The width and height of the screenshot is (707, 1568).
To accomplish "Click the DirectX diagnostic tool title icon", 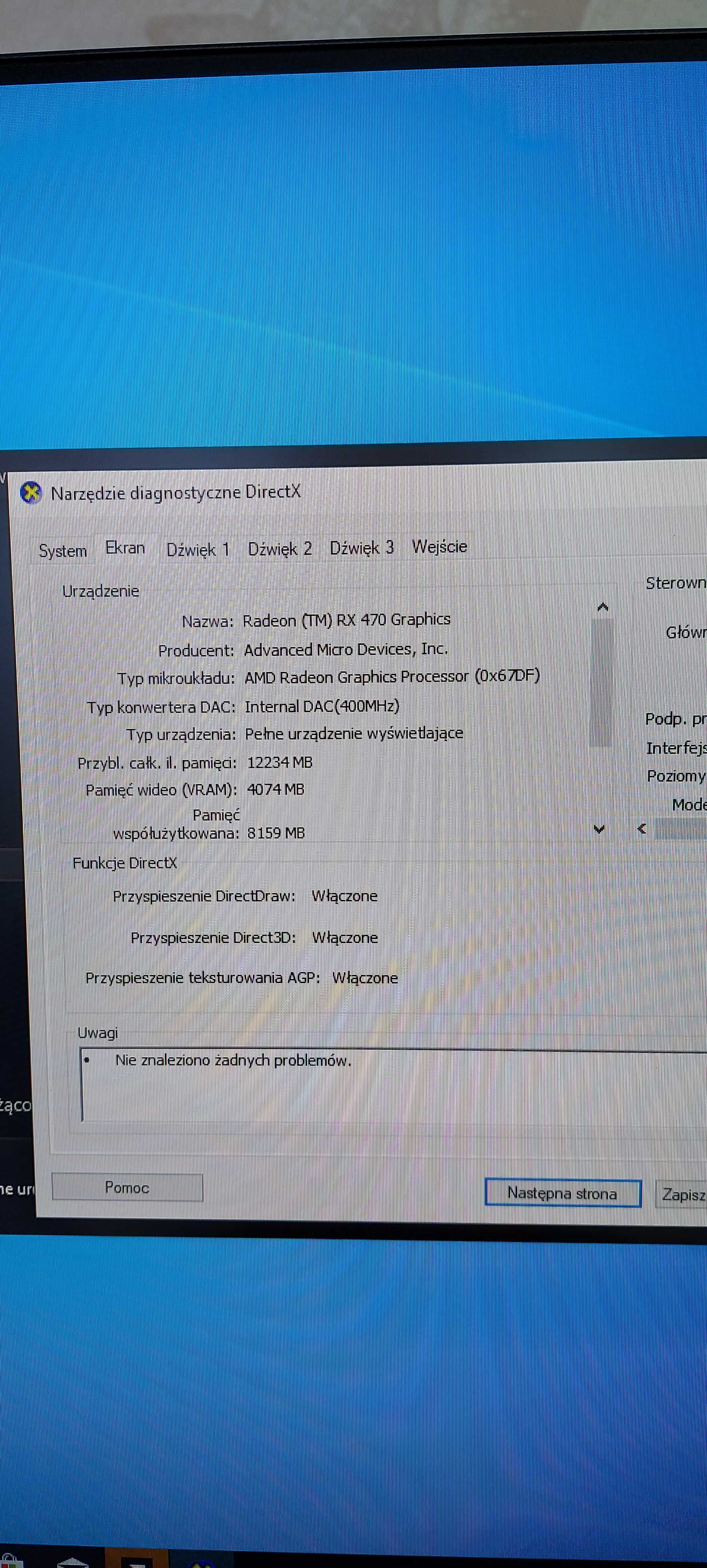I will (x=31, y=493).
